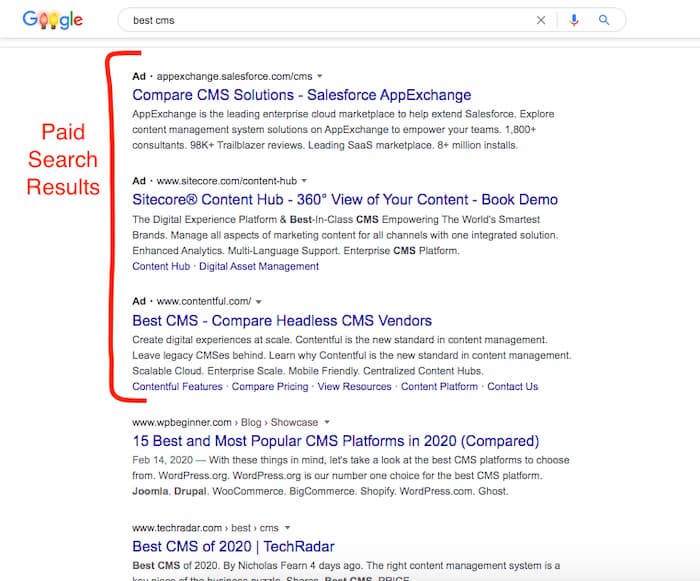The image size is (700, 581).
Task: Click the Sitecore ad description starting 'The Digital Experience Platform'
Action: pyautogui.click(x=345, y=235)
